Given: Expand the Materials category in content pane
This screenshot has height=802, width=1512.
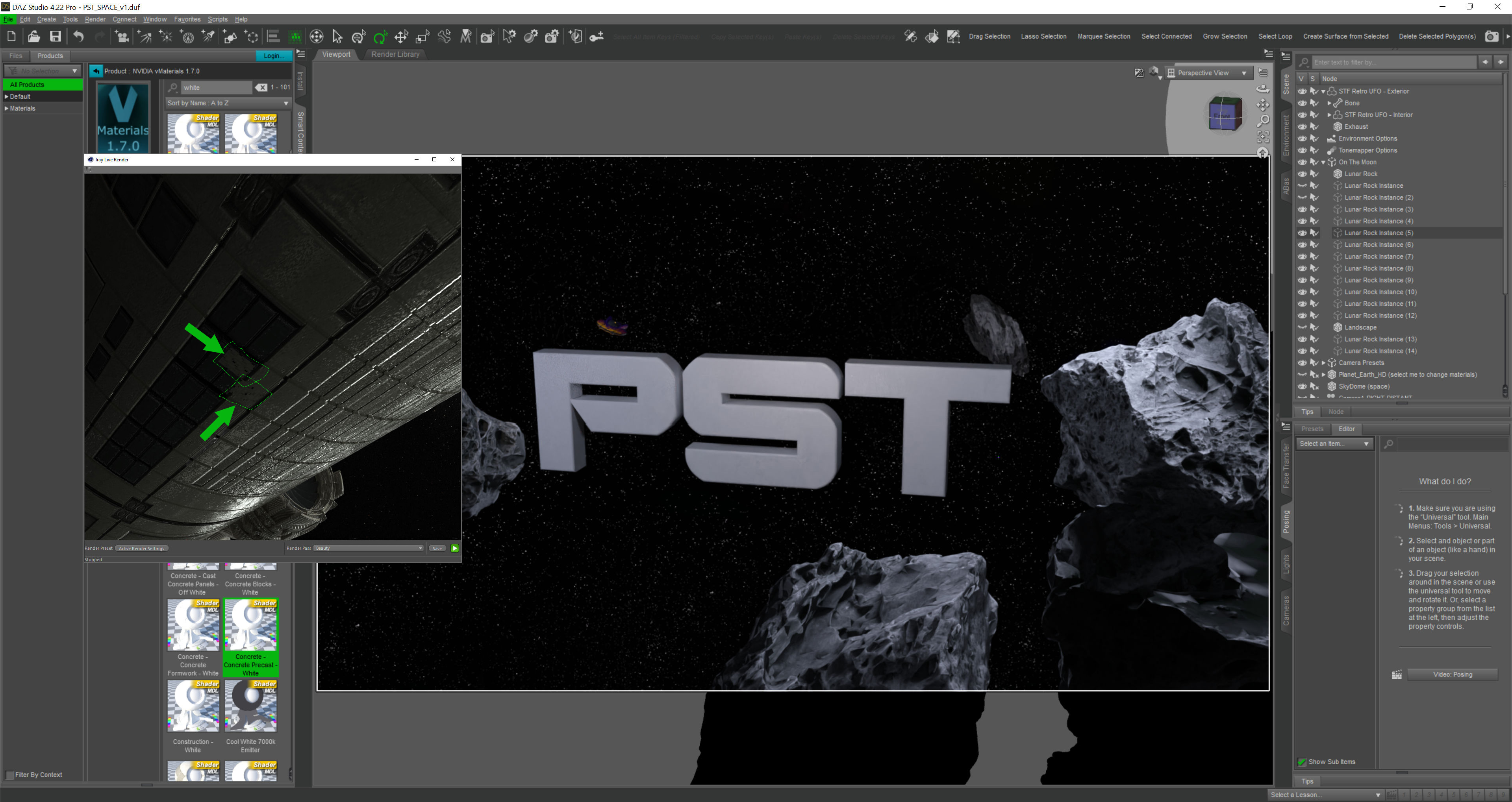Looking at the screenshot, I should [6, 108].
